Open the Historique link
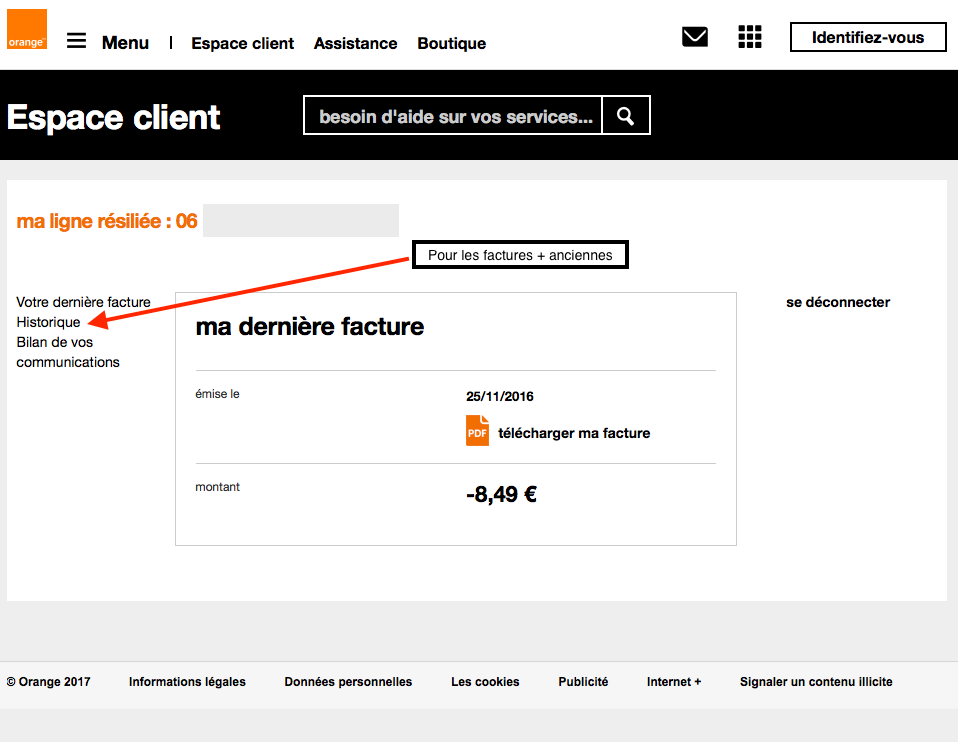Screen dimensions: 958x742 48,322
